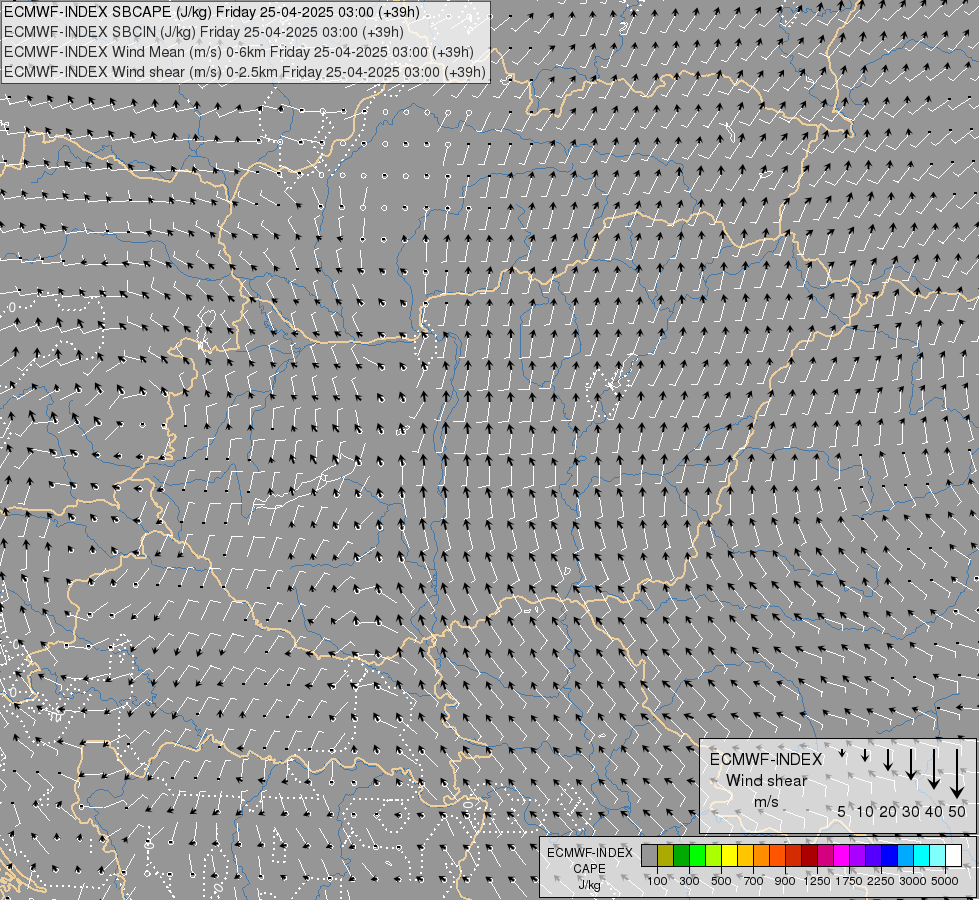Screen dimensions: 979x900
Task: Click the '2250' CAPE scale label
Action: tap(881, 881)
